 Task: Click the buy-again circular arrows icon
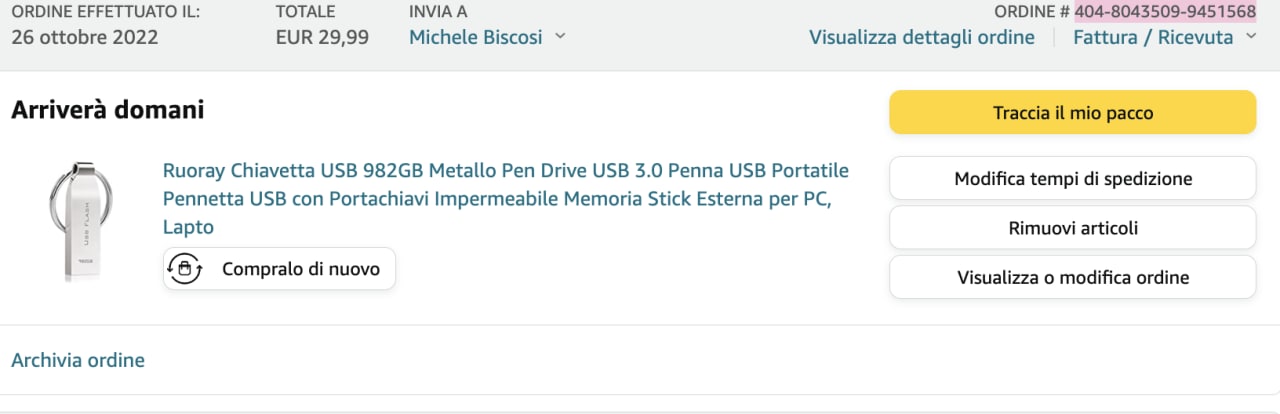coord(186,269)
